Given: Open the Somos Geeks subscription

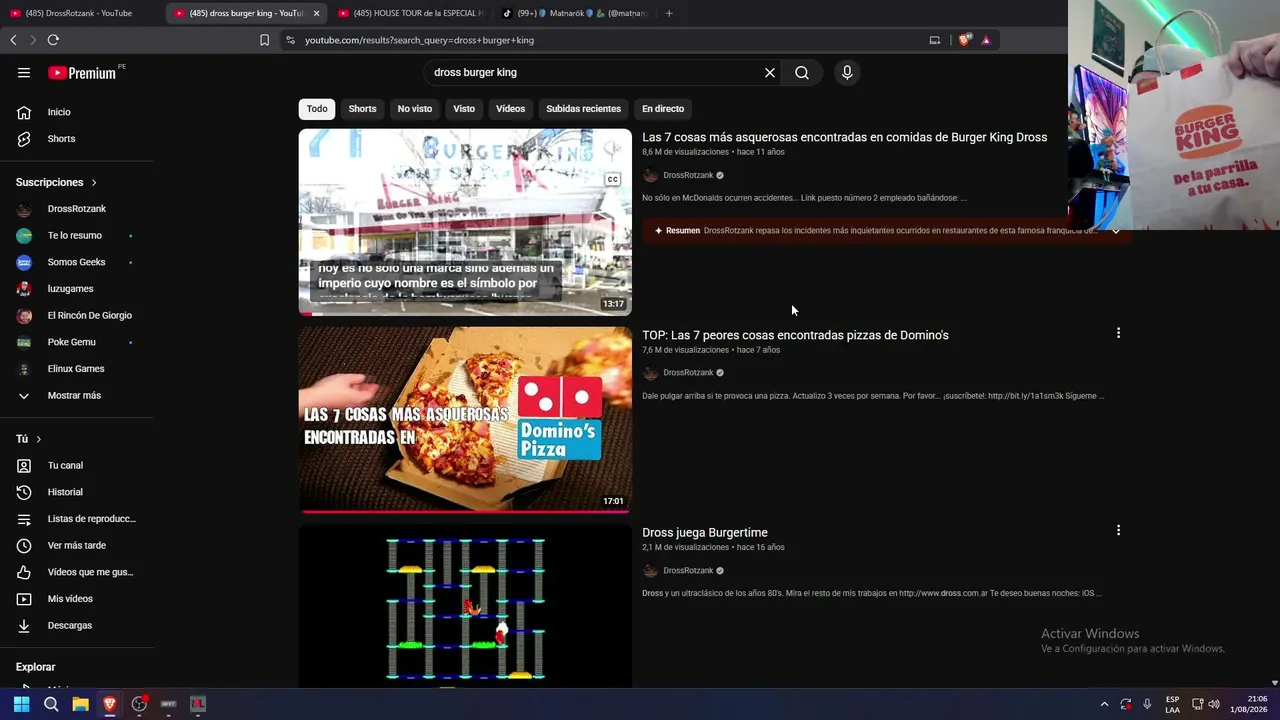Looking at the screenshot, I should pos(77,262).
